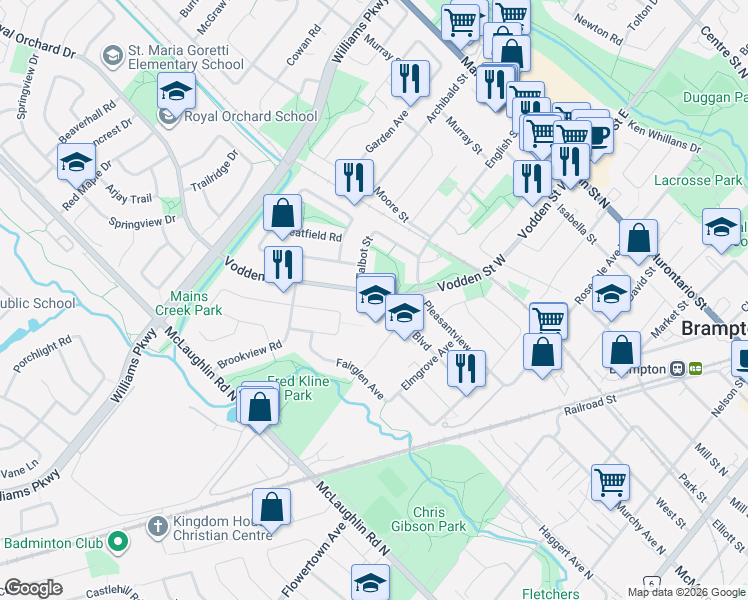Click the restaurant marker near Moore St
The width and height of the screenshot is (748, 600).
pos(354,181)
